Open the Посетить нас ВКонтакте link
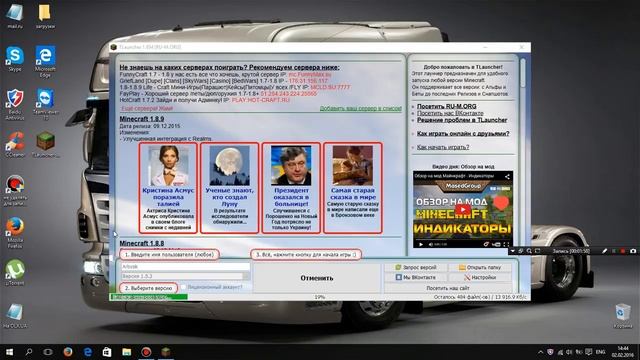The width and height of the screenshot is (640, 360). point(450,113)
